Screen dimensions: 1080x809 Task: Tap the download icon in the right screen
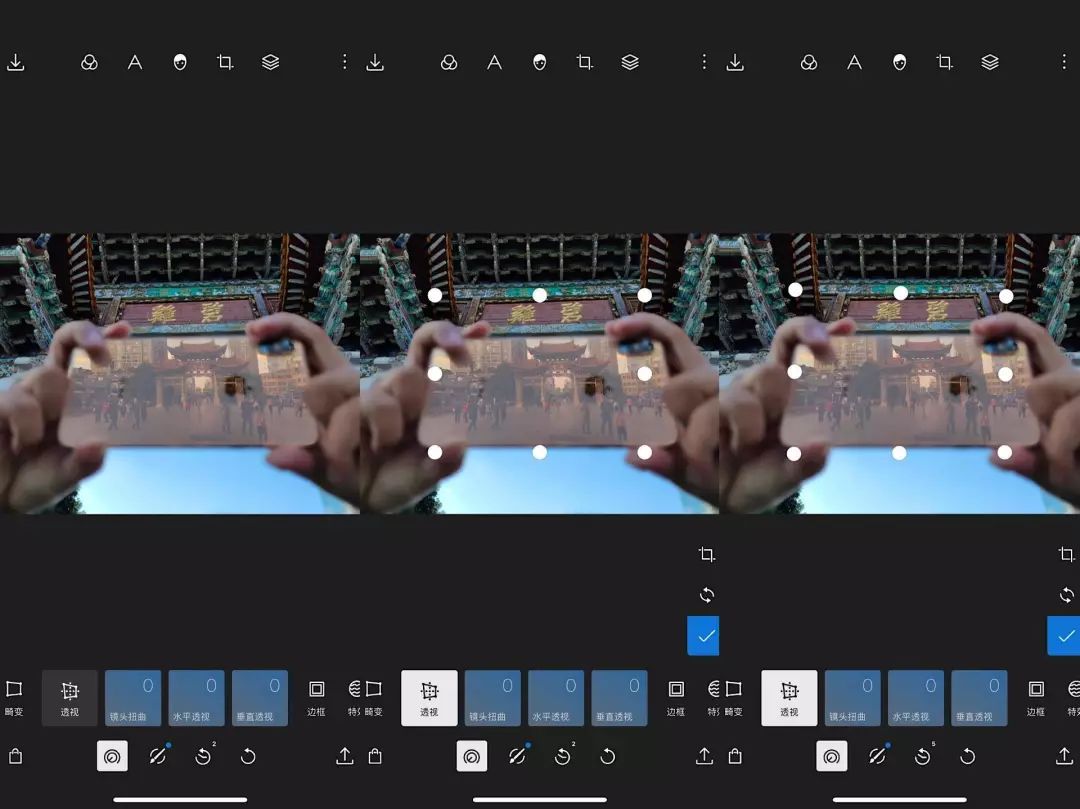(x=735, y=63)
